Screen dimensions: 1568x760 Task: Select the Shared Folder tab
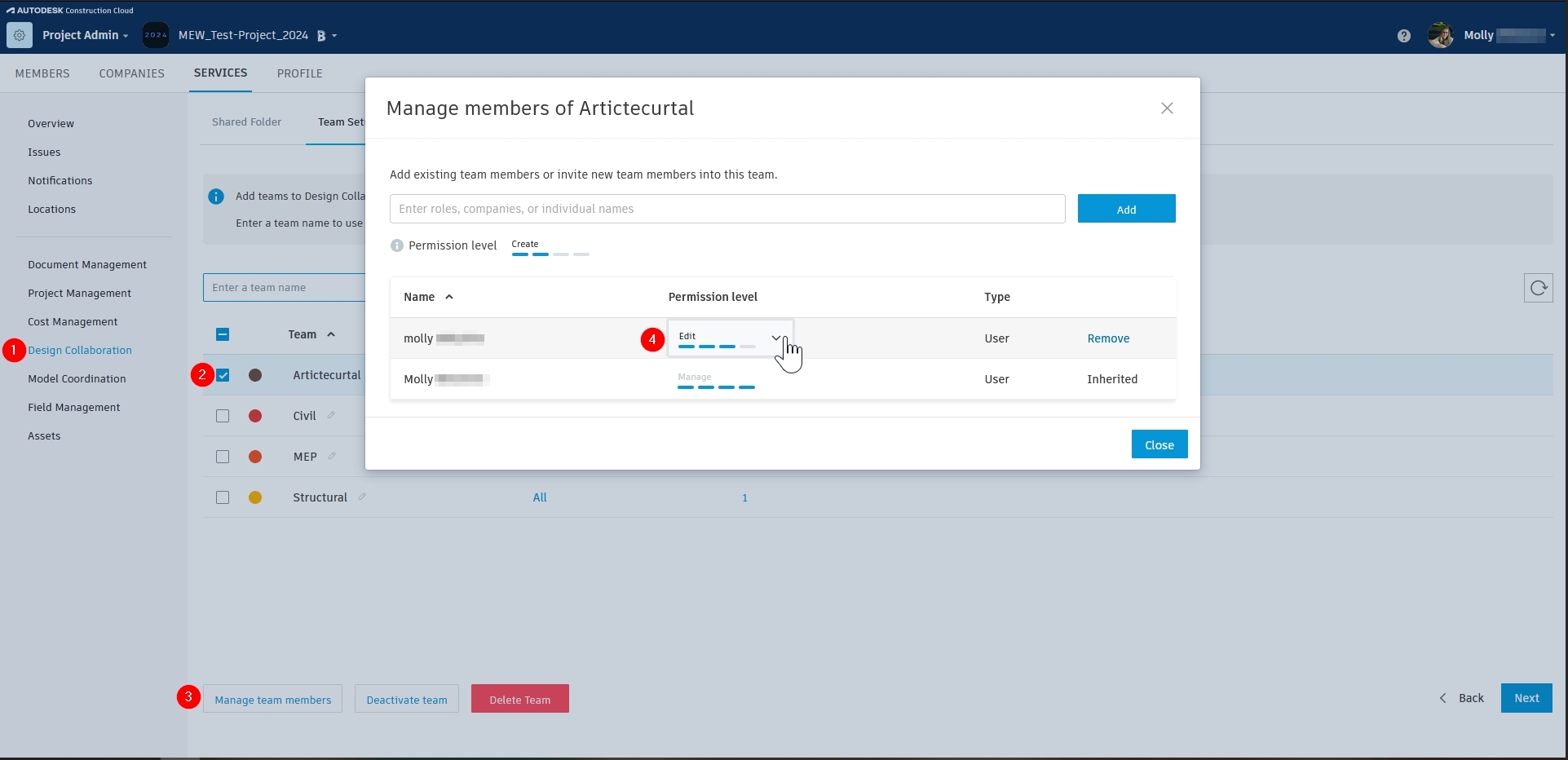[x=245, y=121]
